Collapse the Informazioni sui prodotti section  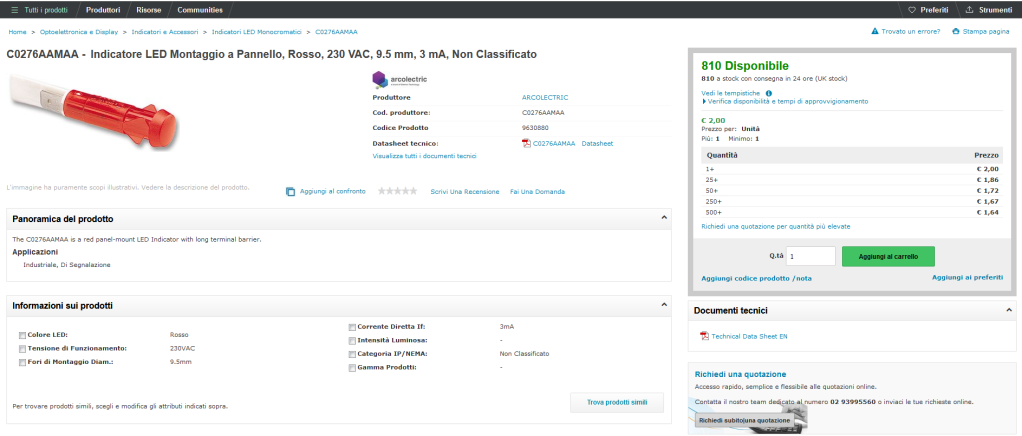click(x=664, y=304)
